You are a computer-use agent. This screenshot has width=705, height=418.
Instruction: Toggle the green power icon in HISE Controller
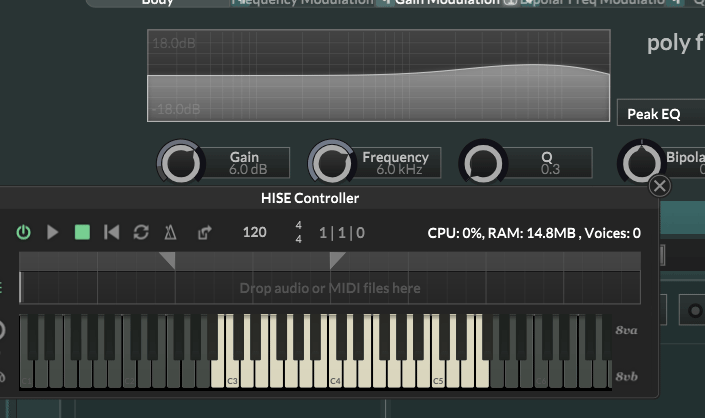point(24,232)
